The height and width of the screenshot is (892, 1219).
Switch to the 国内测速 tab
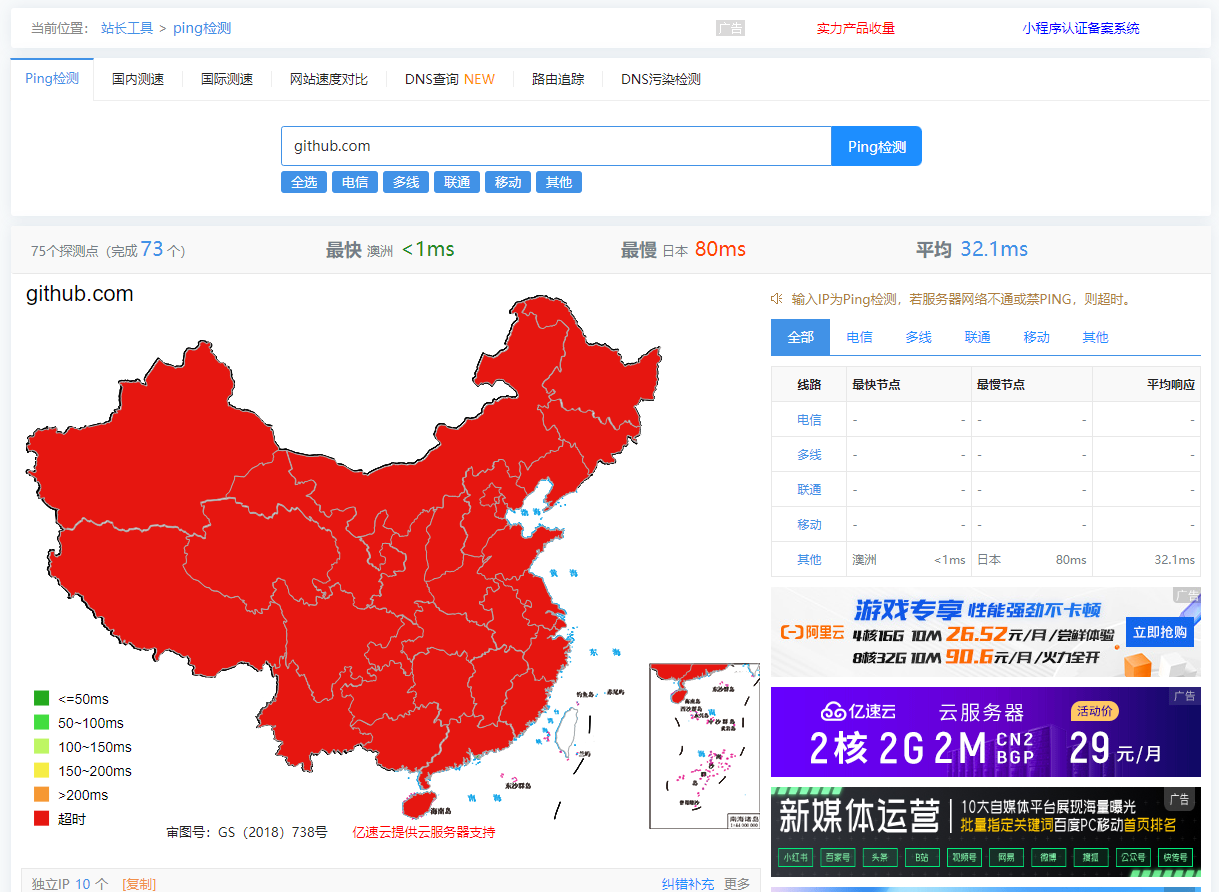click(x=138, y=79)
